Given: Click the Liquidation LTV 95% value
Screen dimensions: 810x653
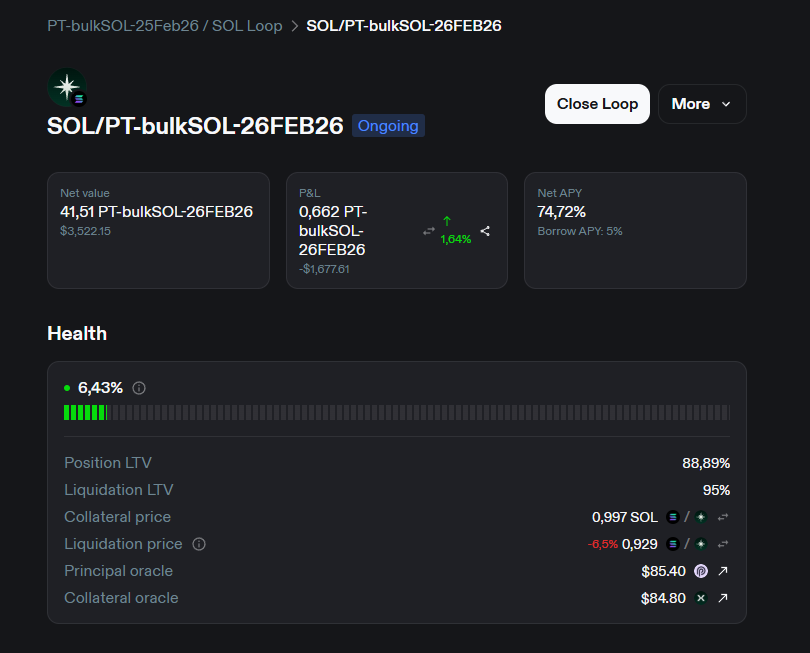Looking at the screenshot, I should pos(716,490).
